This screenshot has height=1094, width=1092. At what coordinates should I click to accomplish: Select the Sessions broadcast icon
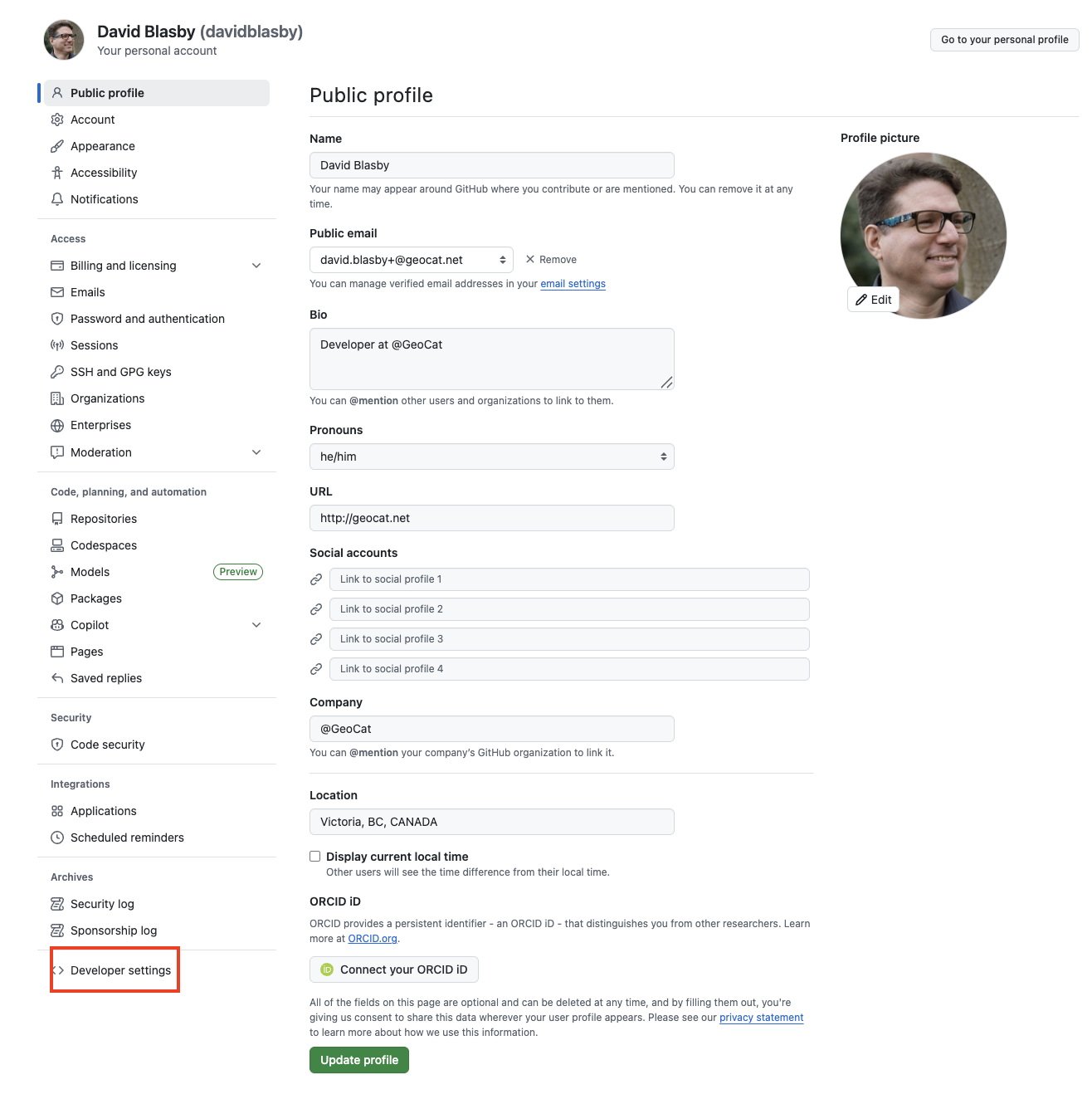coord(56,345)
